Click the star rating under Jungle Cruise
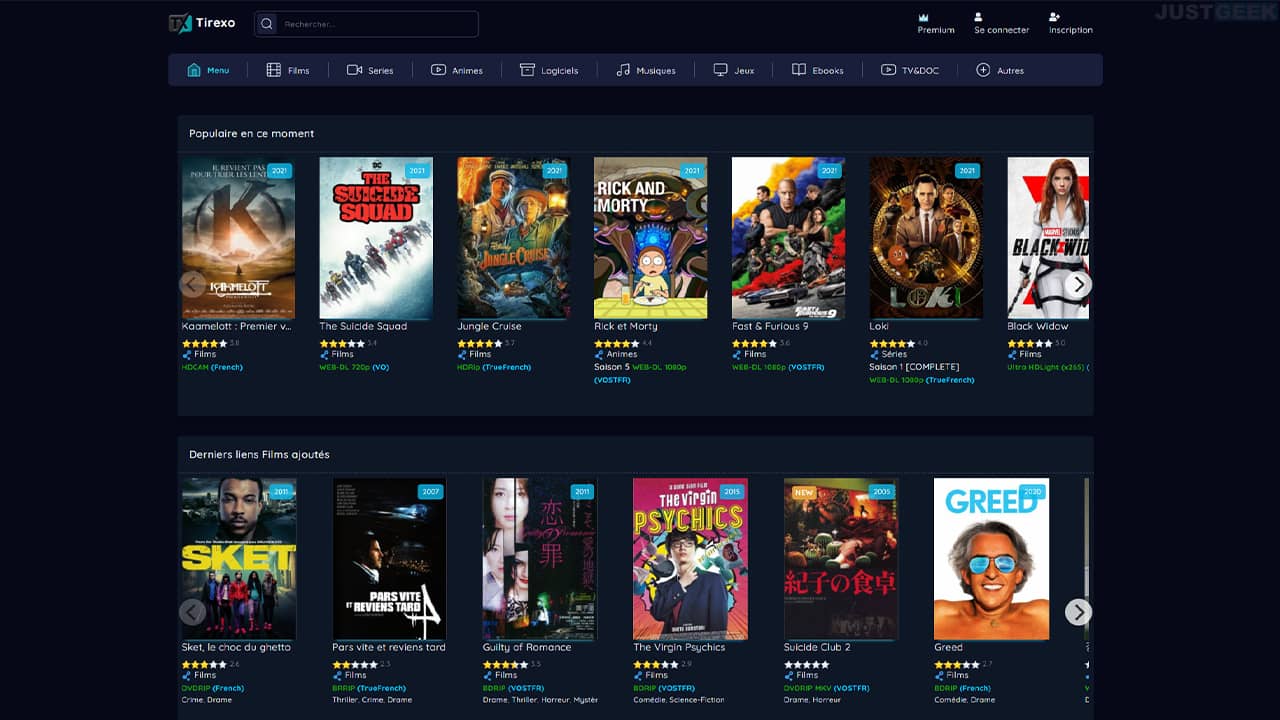 click(480, 343)
